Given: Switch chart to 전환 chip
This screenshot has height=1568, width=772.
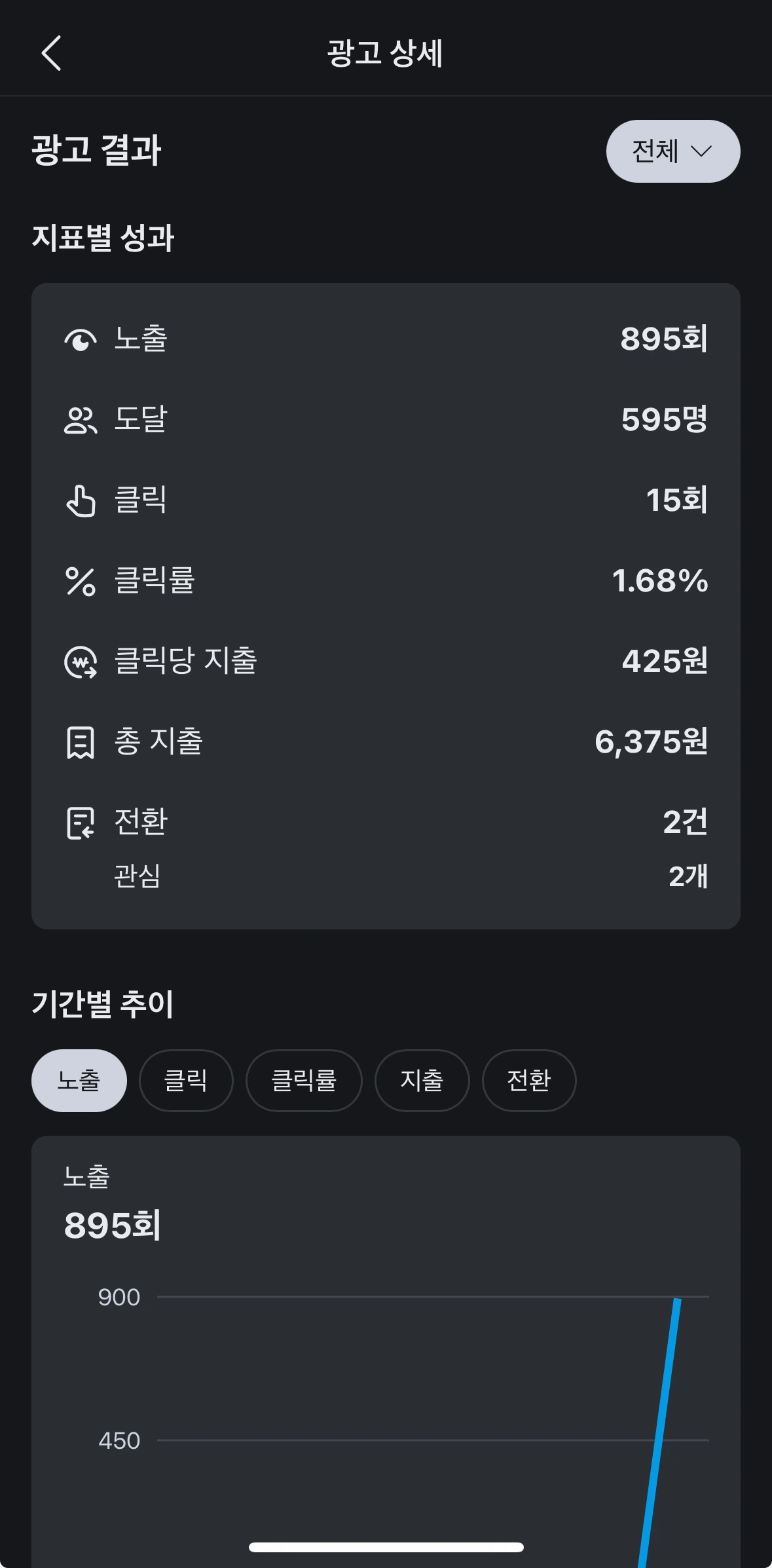Looking at the screenshot, I should pos(529,1081).
